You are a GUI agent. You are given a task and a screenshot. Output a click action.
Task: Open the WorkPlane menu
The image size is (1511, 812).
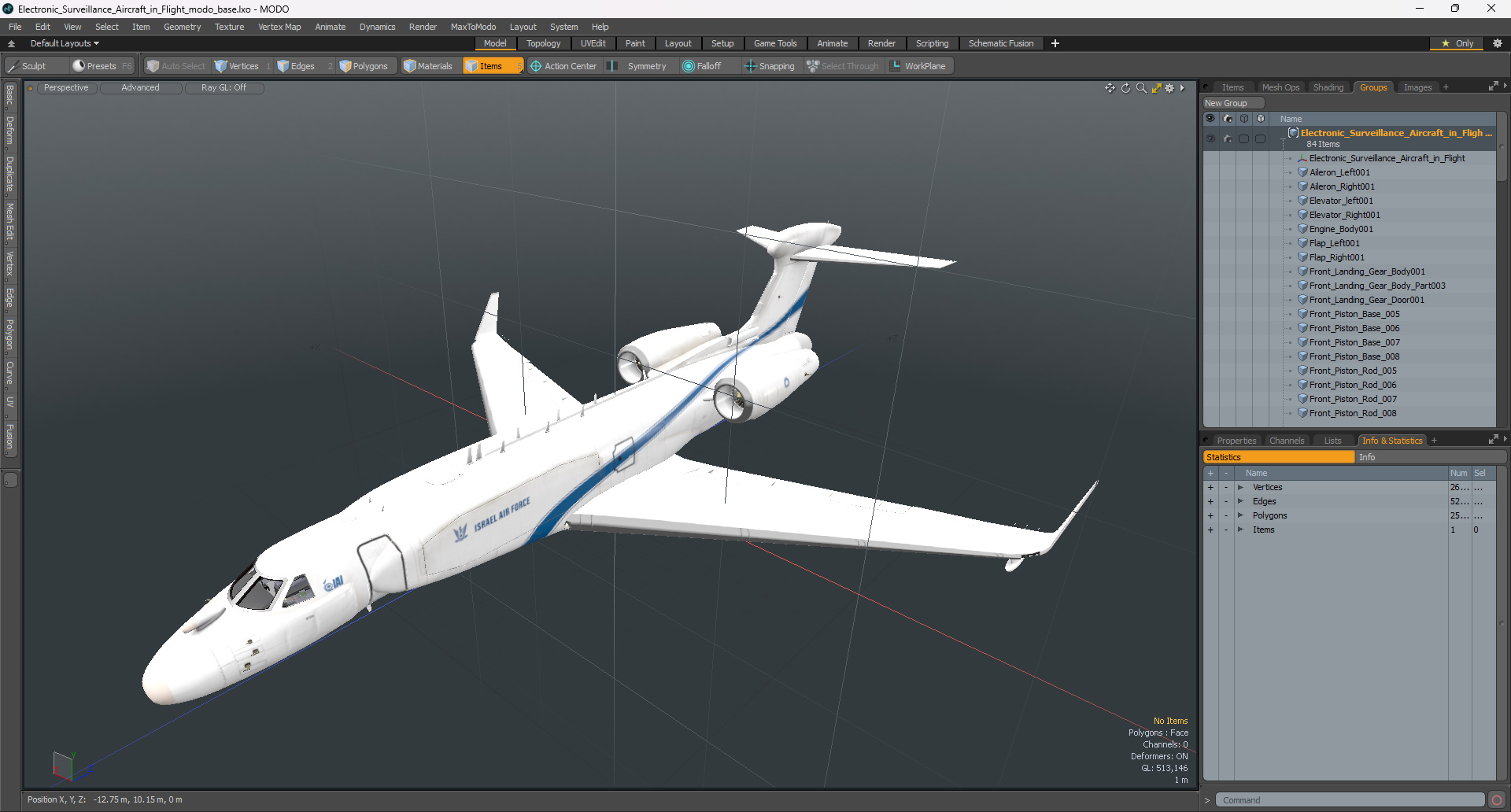[x=918, y=66]
